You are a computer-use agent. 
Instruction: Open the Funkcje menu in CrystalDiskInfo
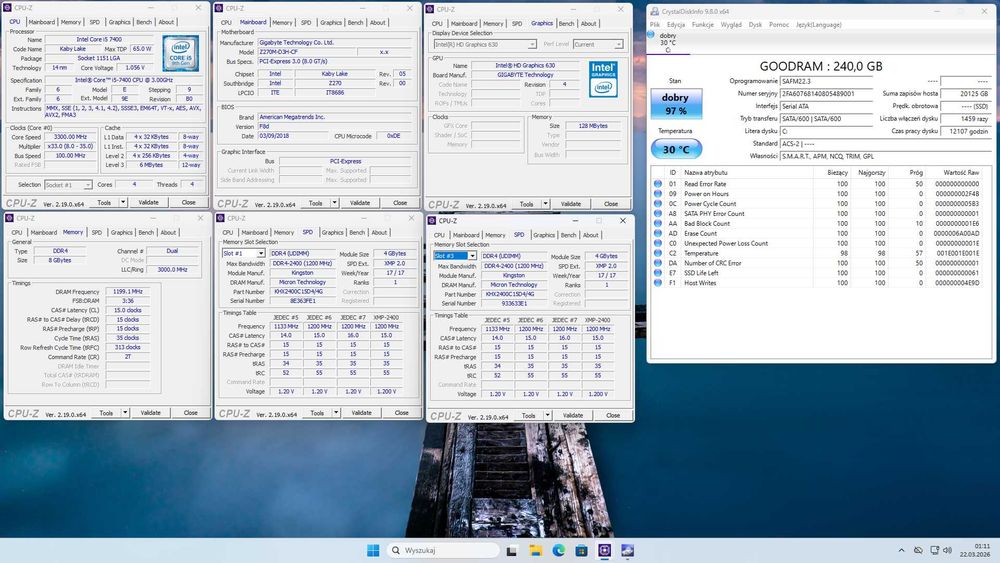pos(703,25)
